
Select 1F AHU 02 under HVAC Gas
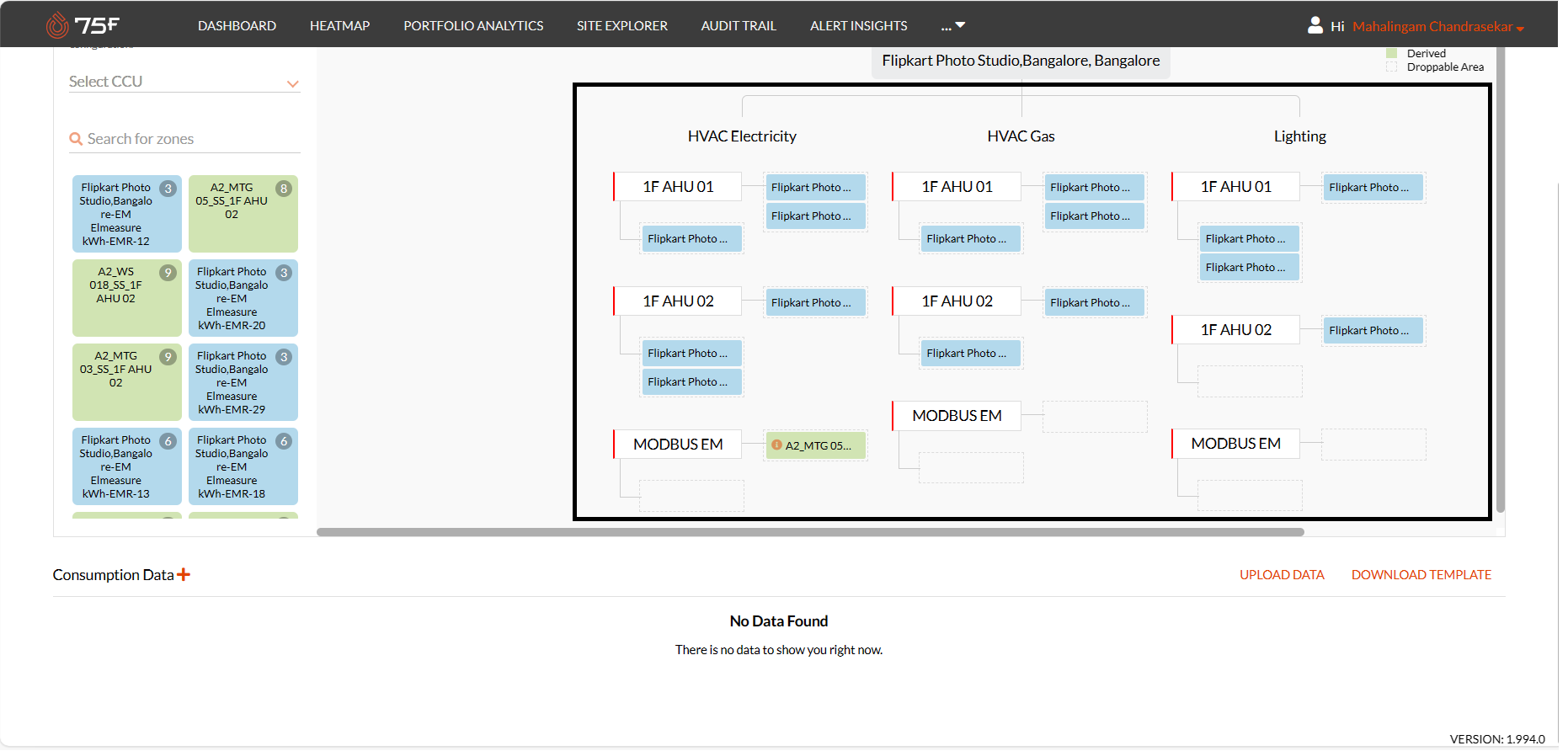[957, 301]
